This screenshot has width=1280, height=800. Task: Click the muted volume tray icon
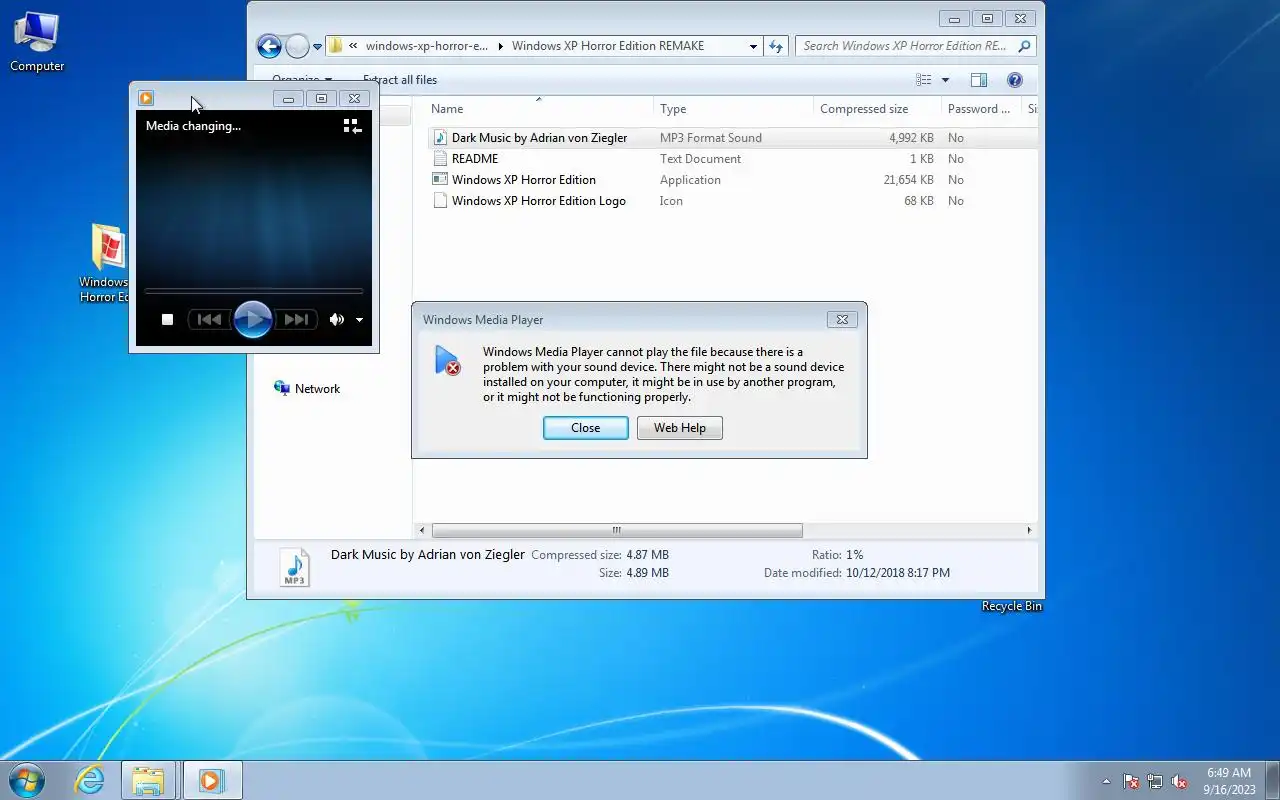(1179, 781)
